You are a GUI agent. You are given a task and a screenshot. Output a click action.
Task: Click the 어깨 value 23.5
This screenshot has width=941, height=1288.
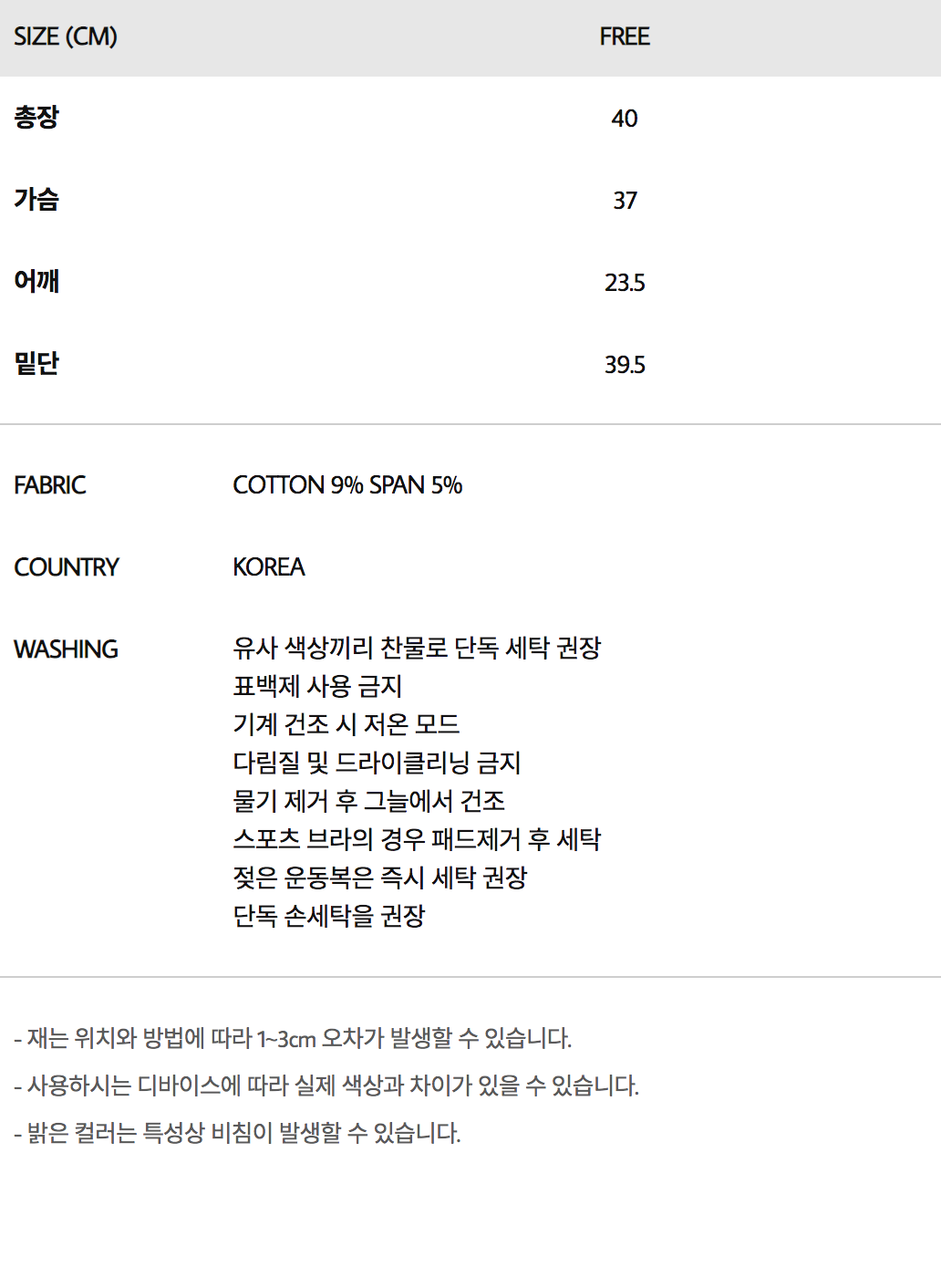pos(625,283)
